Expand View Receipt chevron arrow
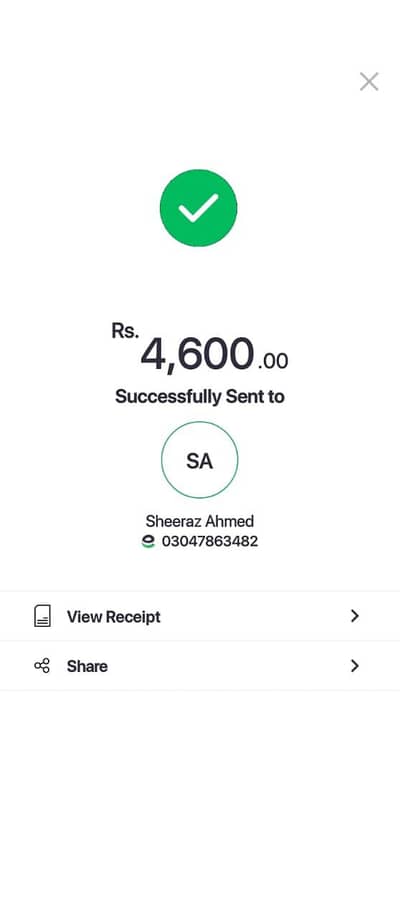400x917 pixels. coord(354,616)
